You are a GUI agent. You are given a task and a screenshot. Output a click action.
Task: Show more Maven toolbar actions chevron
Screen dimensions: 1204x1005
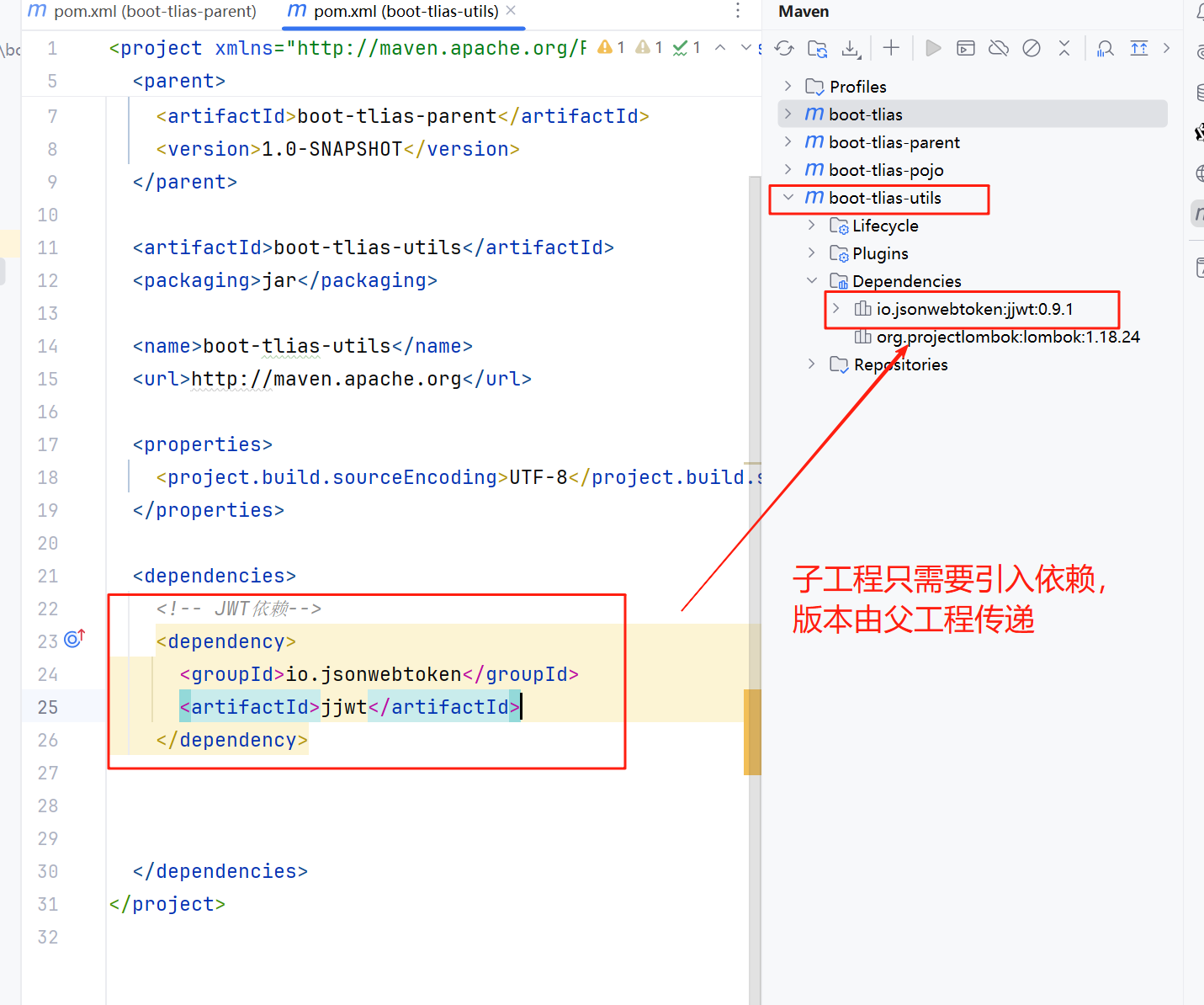tap(1166, 48)
